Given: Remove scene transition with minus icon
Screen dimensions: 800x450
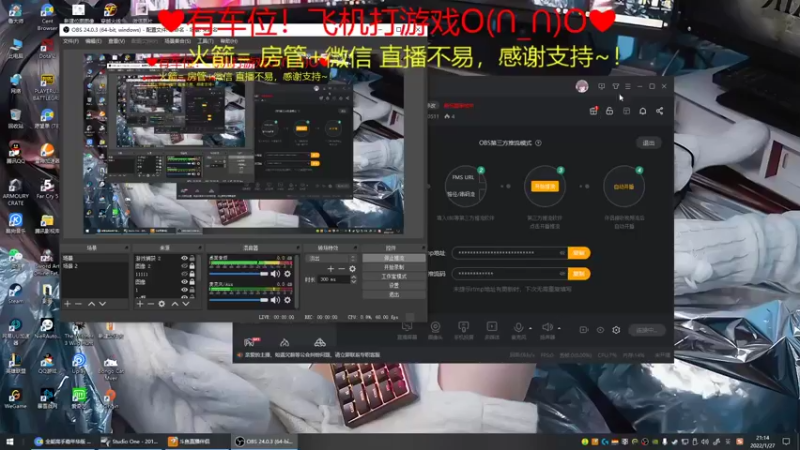Looking at the screenshot, I should coord(341,268).
